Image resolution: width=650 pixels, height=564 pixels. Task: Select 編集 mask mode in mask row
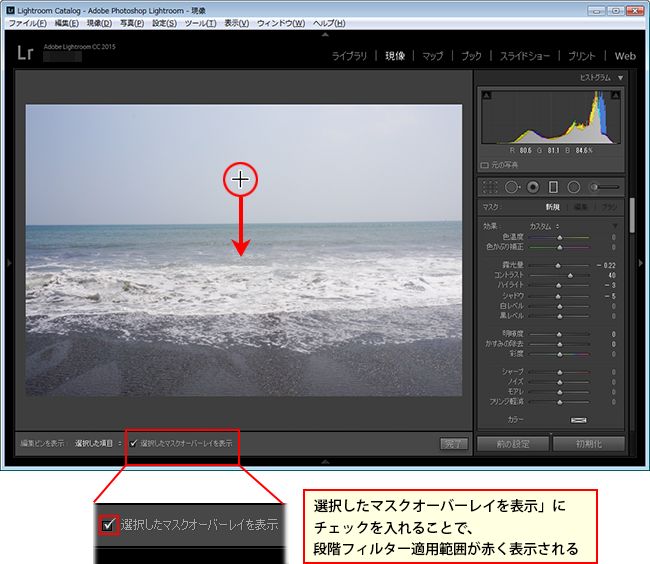pos(580,207)
